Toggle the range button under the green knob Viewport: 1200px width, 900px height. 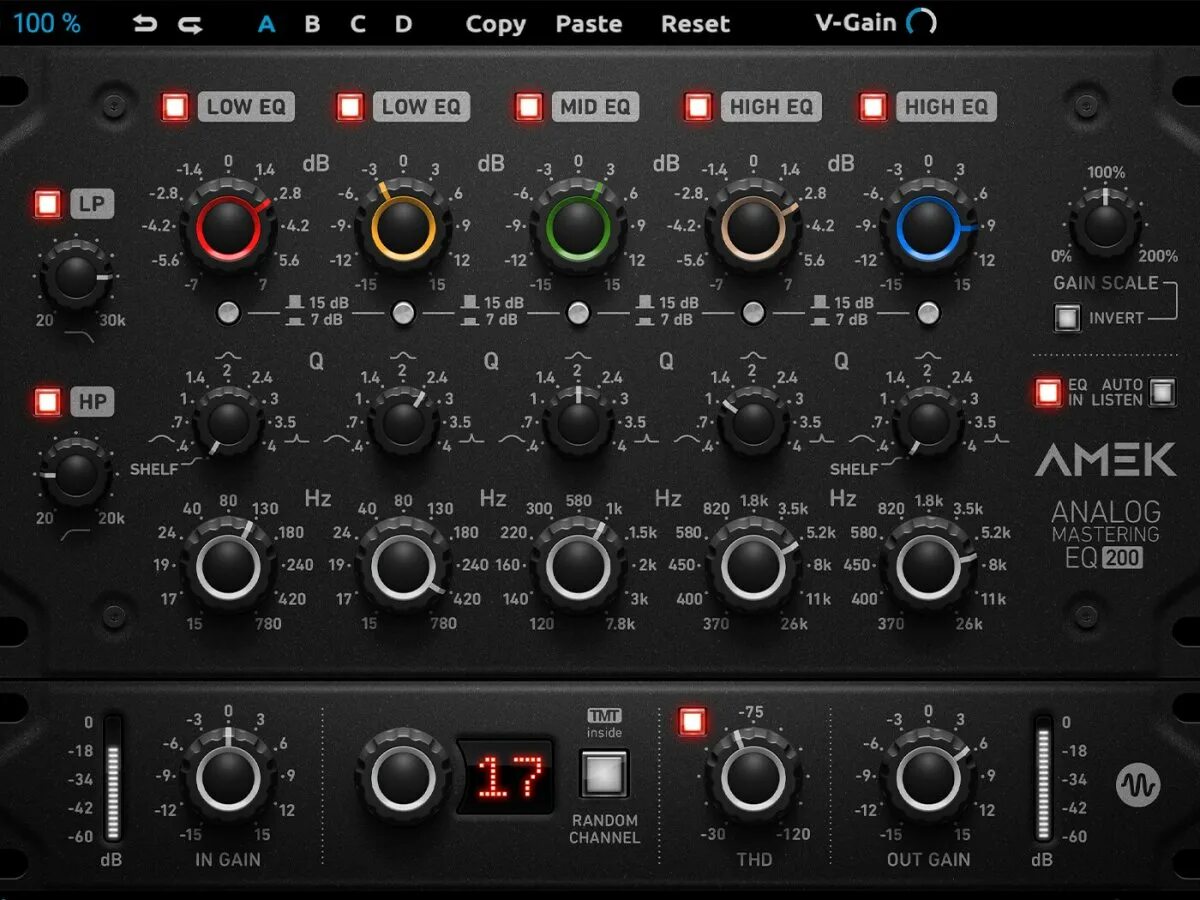pyautogui.click(x=578, y=314)
